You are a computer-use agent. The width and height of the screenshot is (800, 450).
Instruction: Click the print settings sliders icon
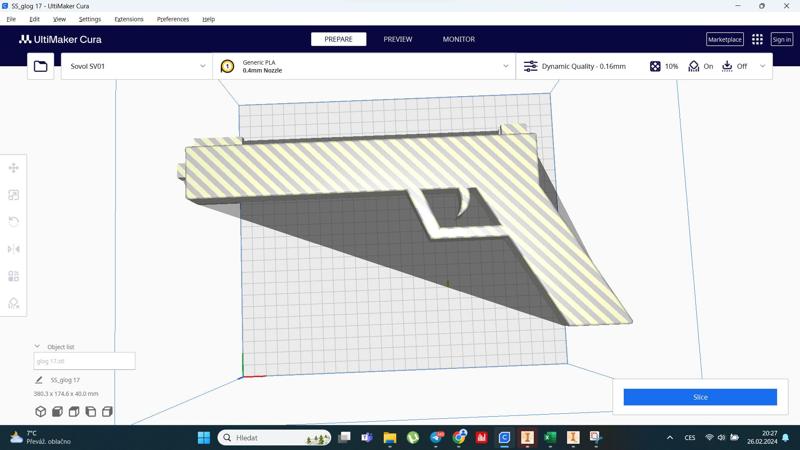point(531,66)
